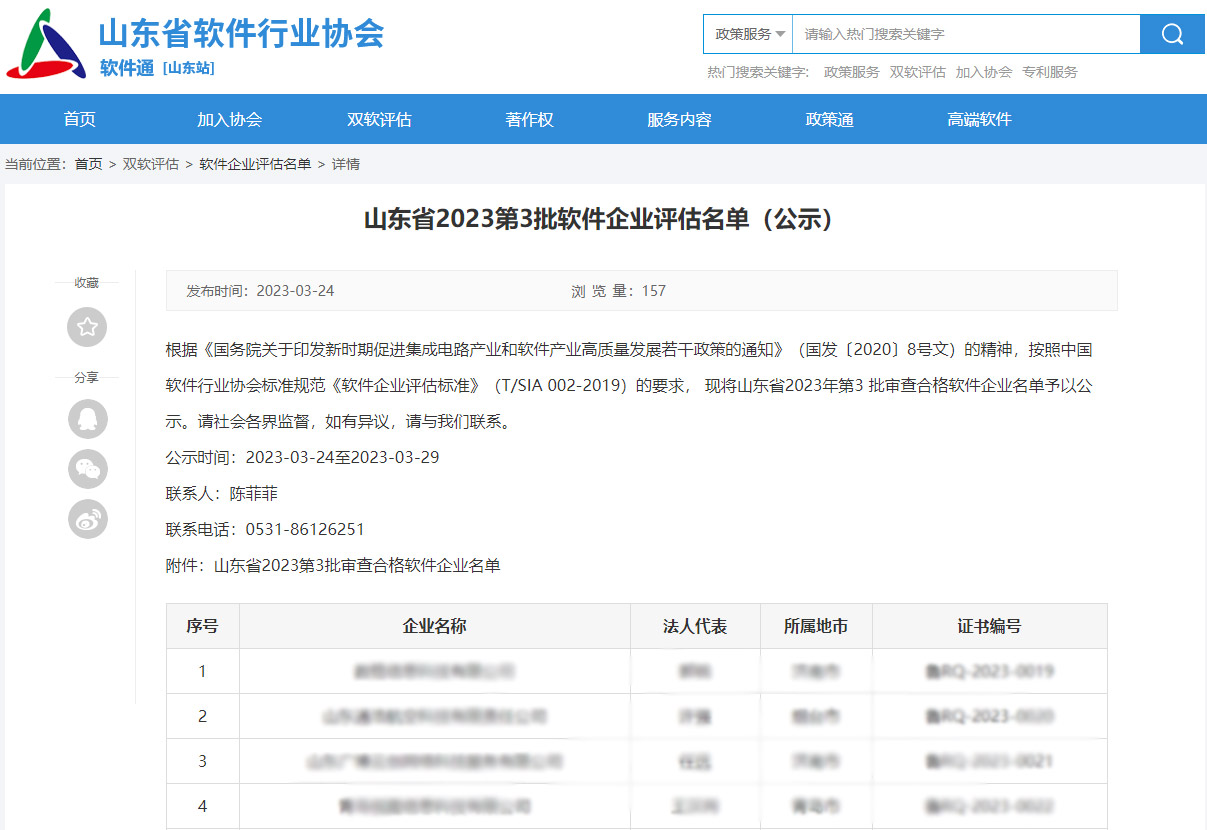Click 软件企业评估名单 in the breadcrumb
The height and width of the screenshot is (830, 1207).
click(255, 164)
